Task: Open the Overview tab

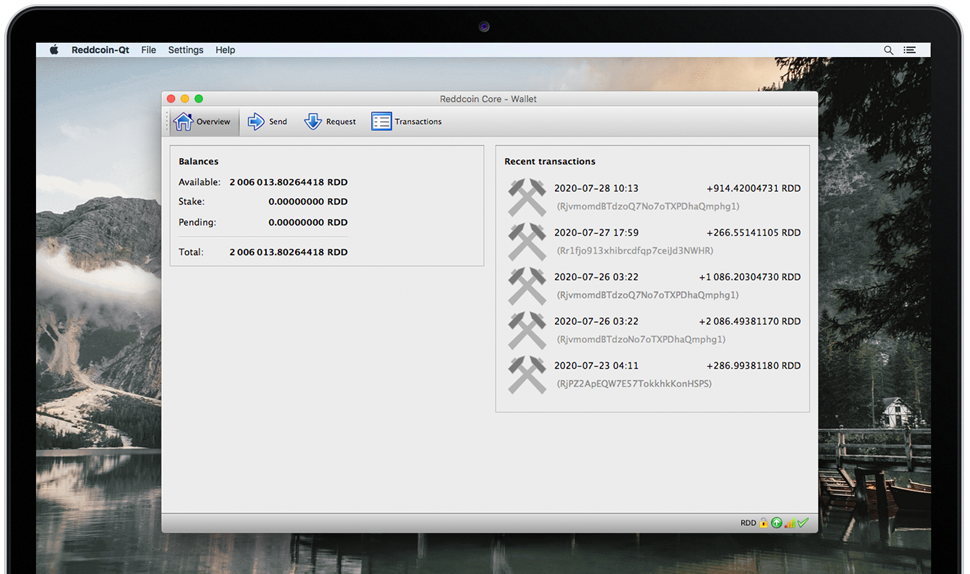Action: [204, 121]
